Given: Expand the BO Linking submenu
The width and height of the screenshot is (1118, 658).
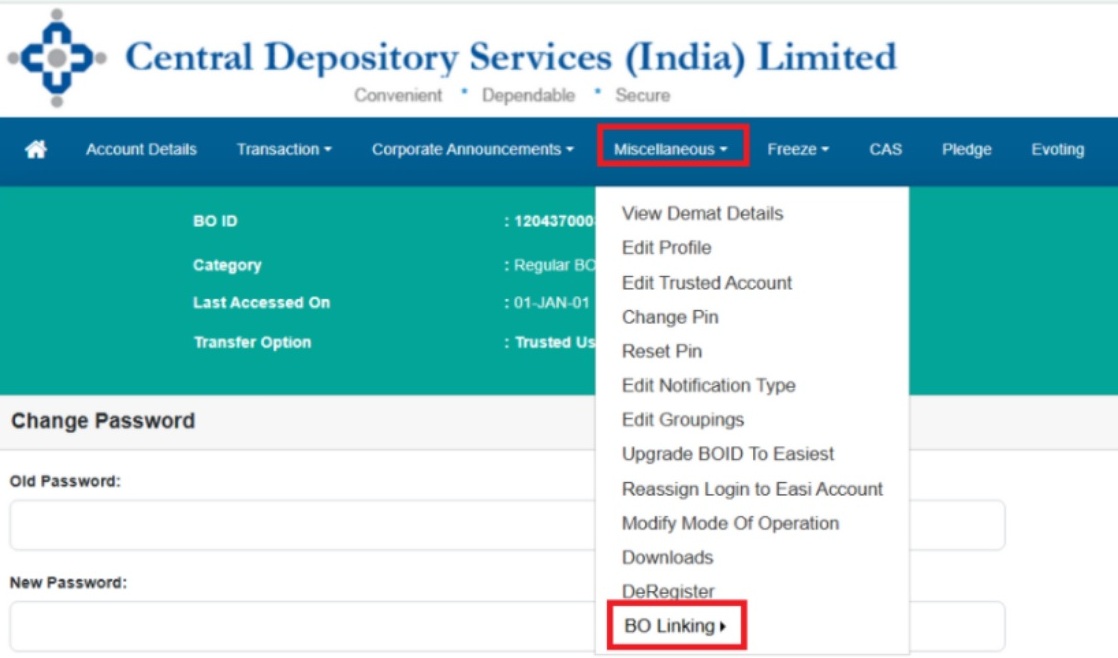Looking at the screenshot, I should (675, 627).
